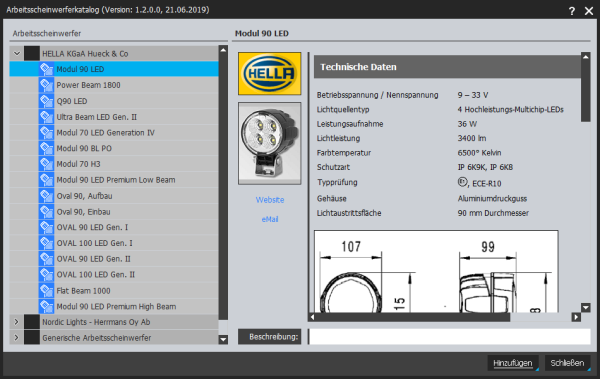Click the icon beside OVAL 90 LED Gen. II
The width and height of the screenshot is (600, 379).
[46, 259]
